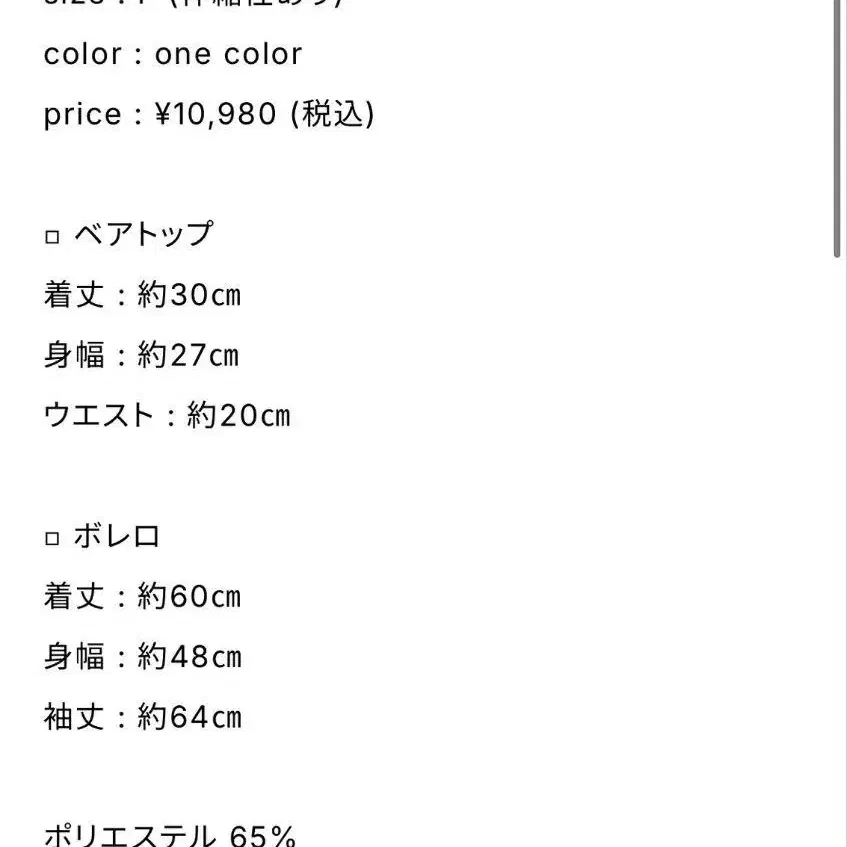Click the "price" label text
This screenshot has height=847, width=847.
click(x=82, y=115)
